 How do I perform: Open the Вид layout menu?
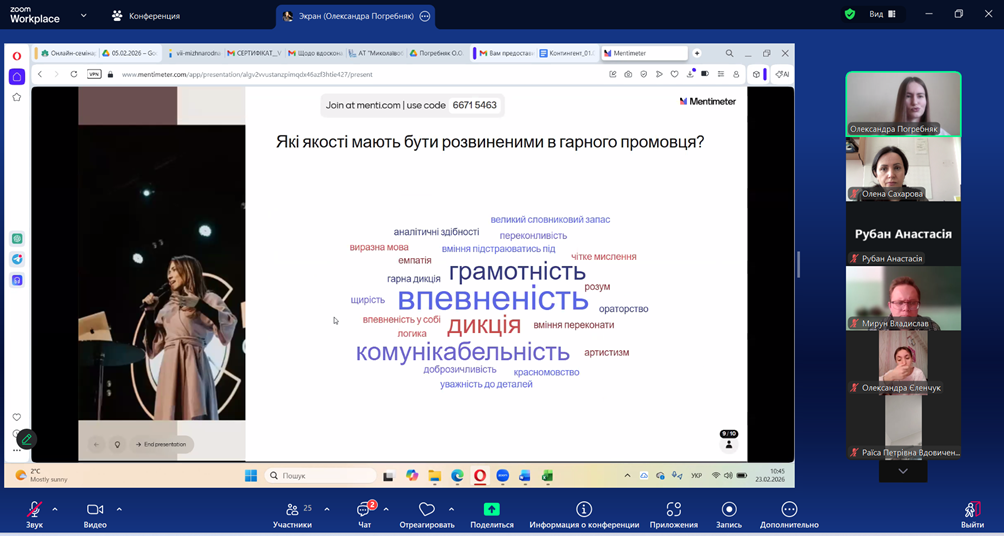(882, 14)
